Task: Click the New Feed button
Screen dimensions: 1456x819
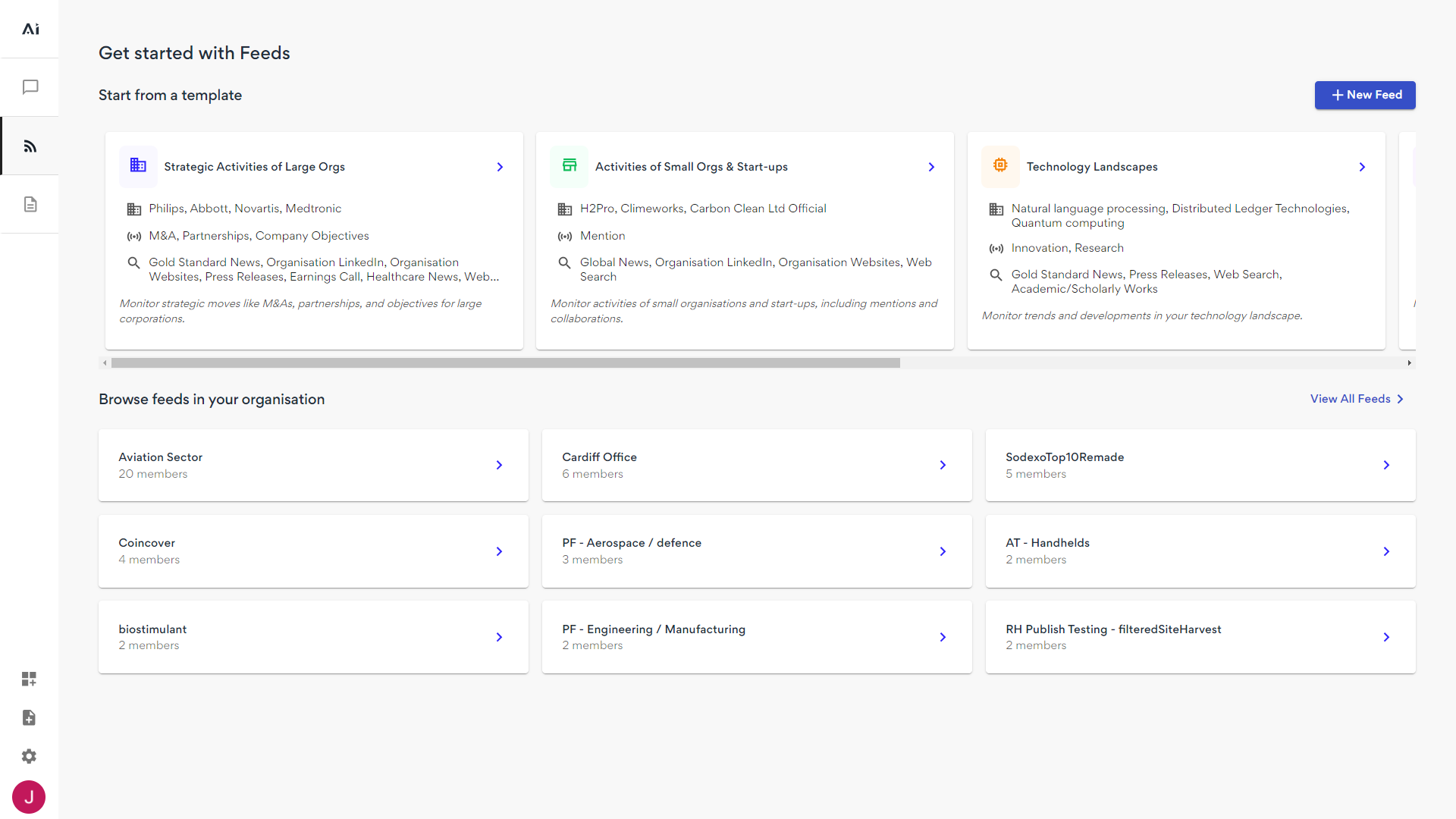Action: tap(1364, 95)
